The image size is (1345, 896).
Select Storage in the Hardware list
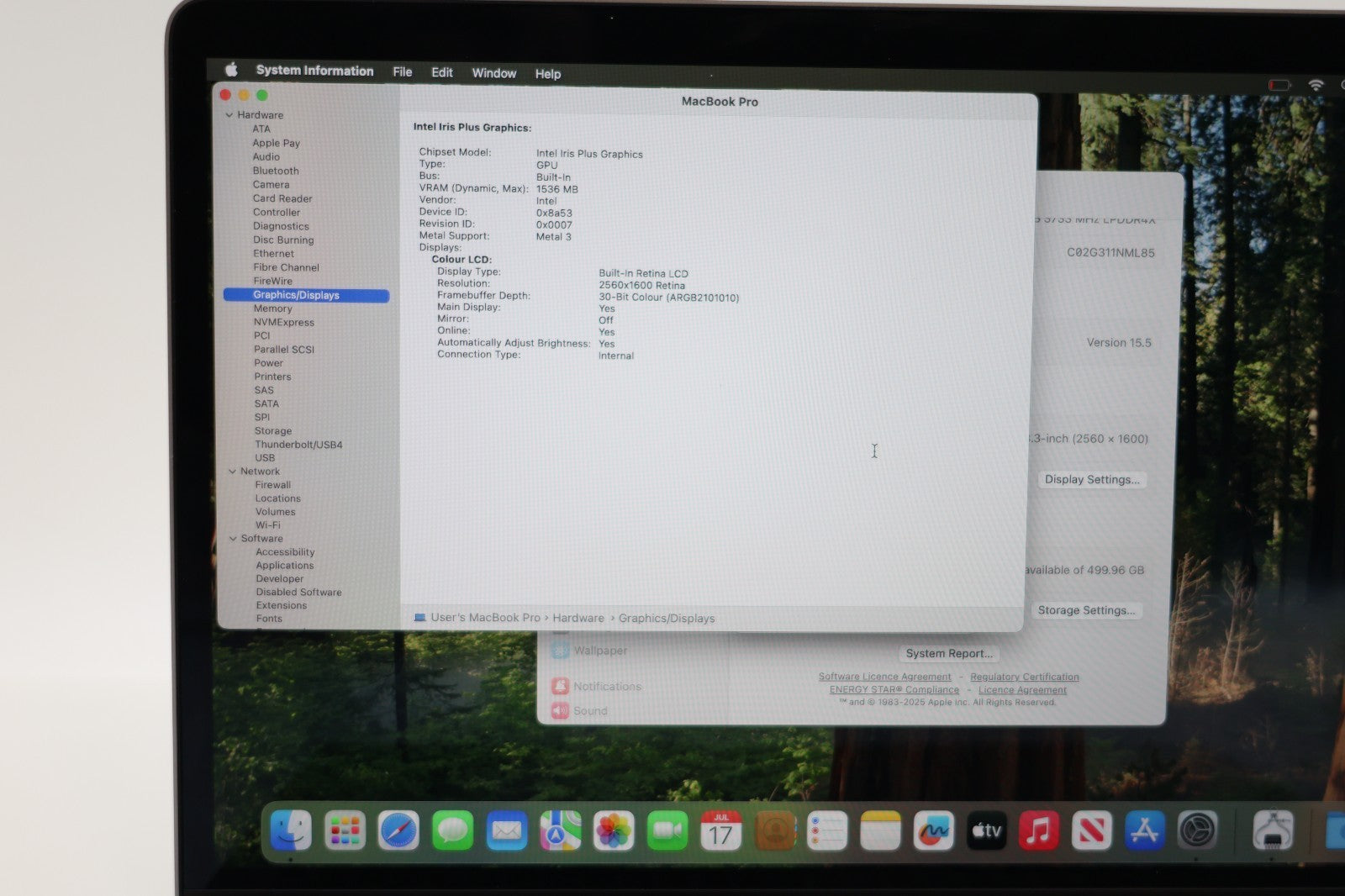pos(273,431)
